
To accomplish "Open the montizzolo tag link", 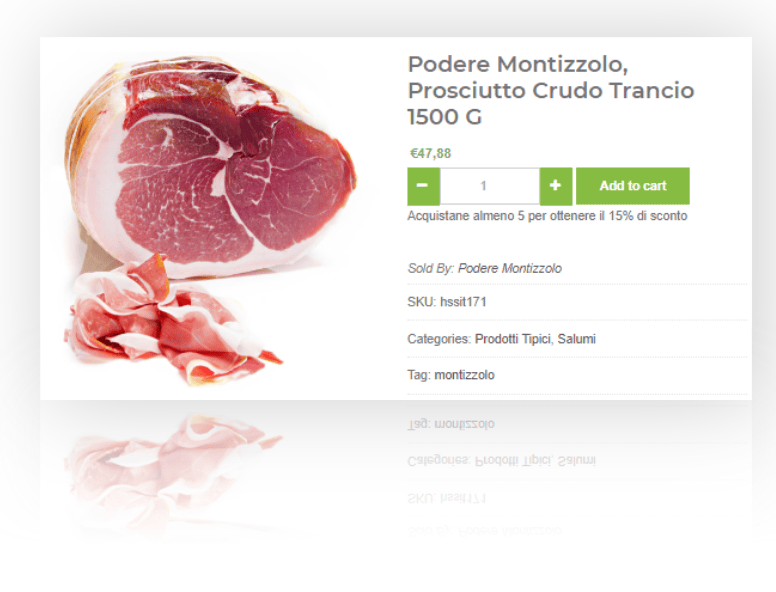I will pos(464,375).
